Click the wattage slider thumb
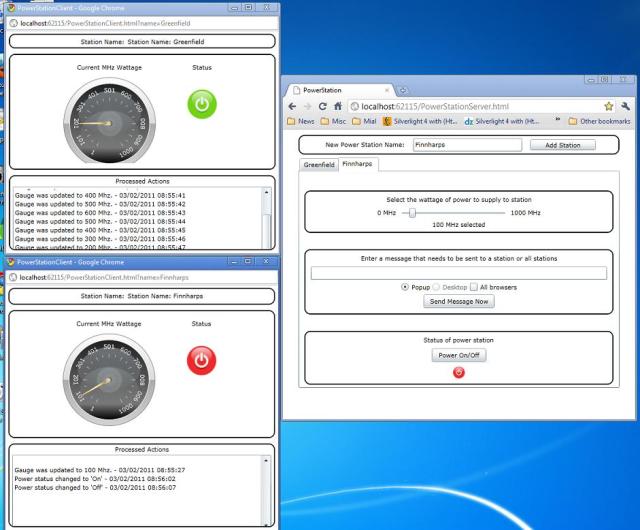The height and width of the screenshot is (530, 640). coord(412,213)
